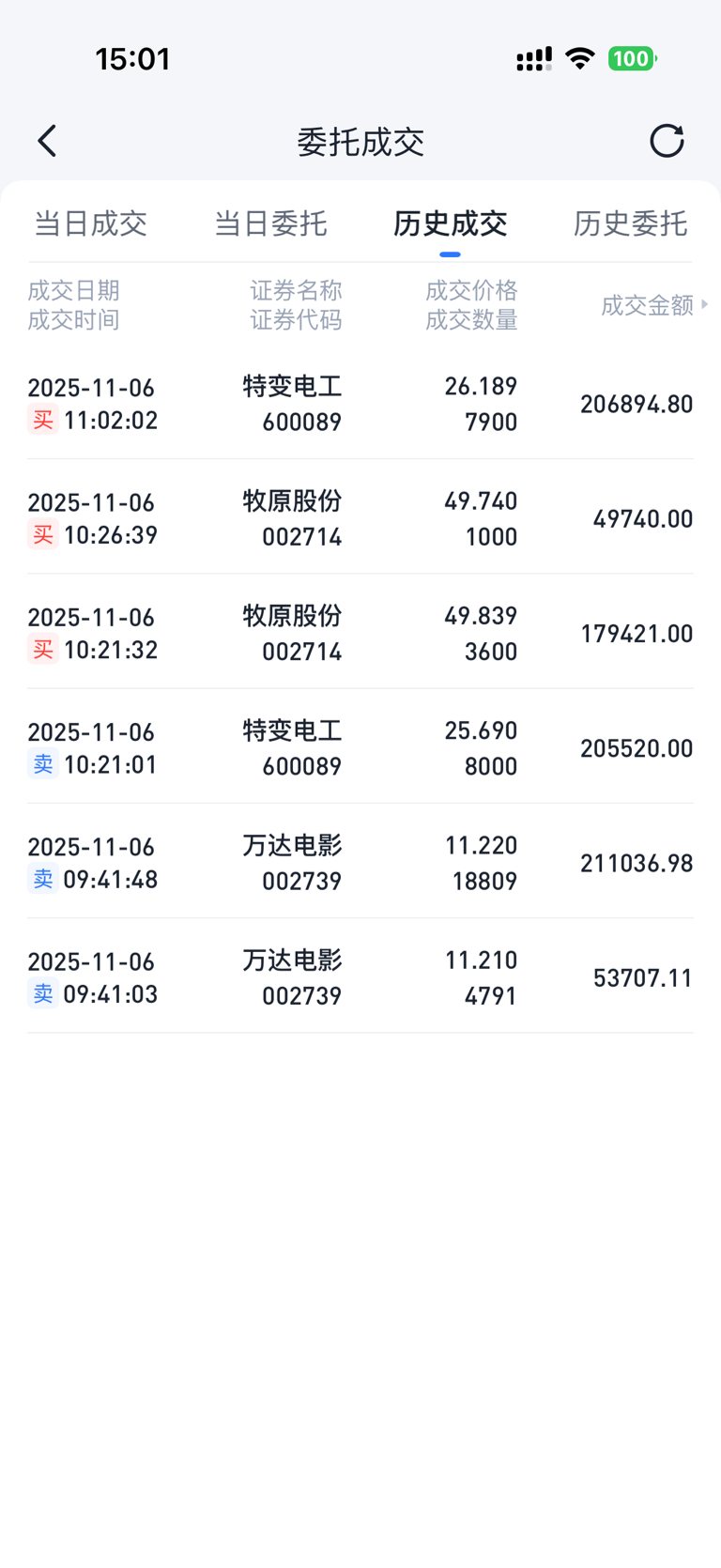Image resolution: width=721 pixels, height=1568 pixels.
Task: Expand columns via arrow beside 成交金额
Action: (x=705, y=304)
